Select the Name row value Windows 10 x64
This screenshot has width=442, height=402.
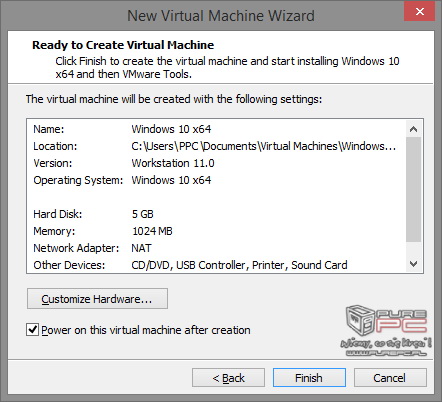171,129
